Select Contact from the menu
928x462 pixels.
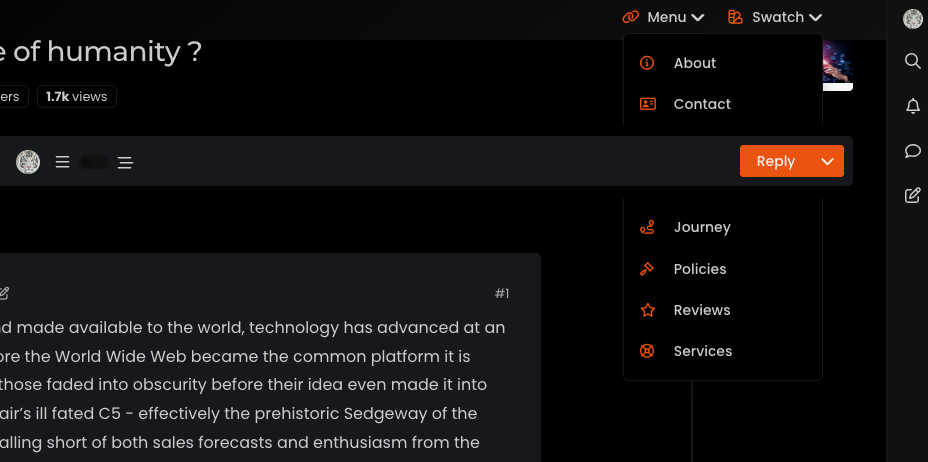pyautogui.click(x=702, y=104)
